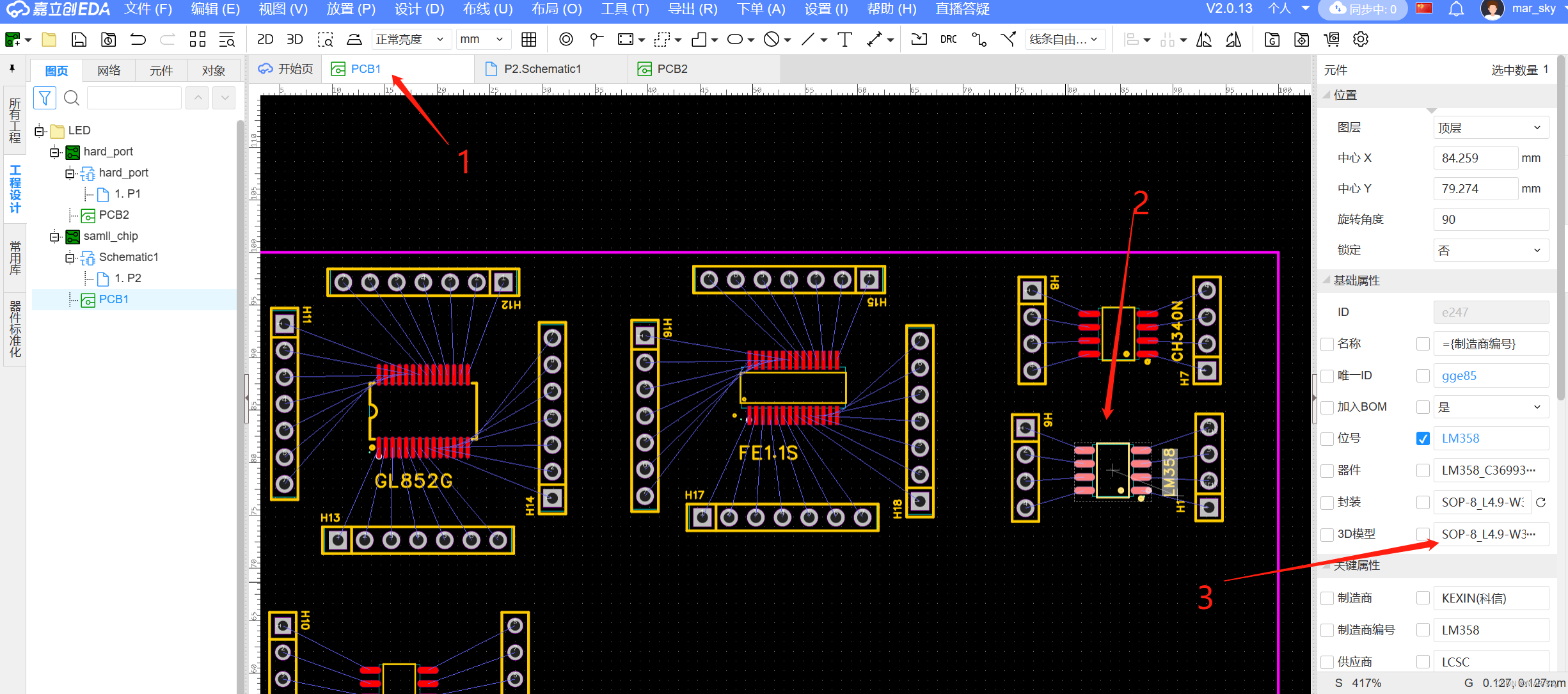This screenshot has width=1568, height=694.
Task: Click the Gerber export folder icon
Action: coord(1272,40)
